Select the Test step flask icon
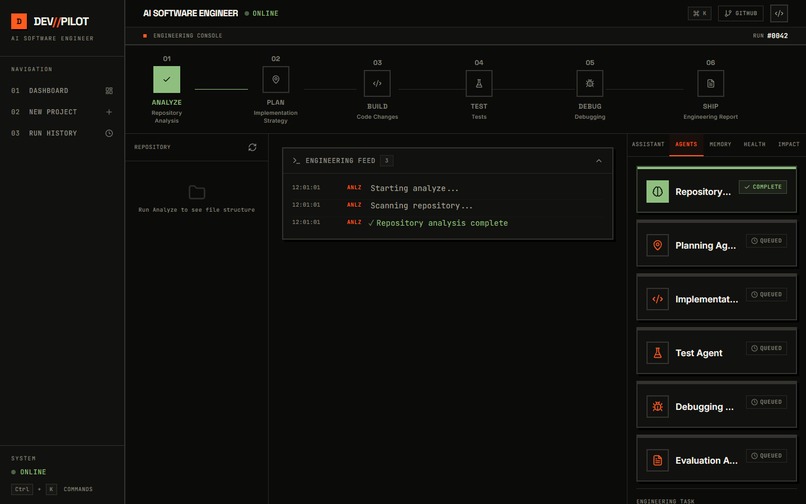Viewport: 806px width, 504px height. click(x=479, y=83)
